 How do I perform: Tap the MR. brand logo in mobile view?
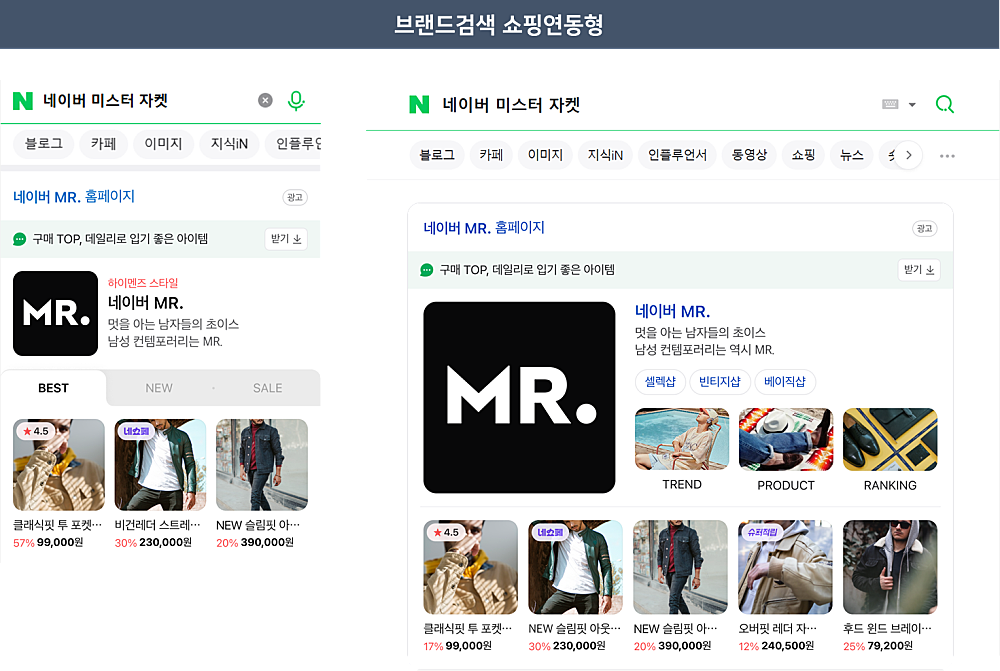pyautogui.click(x=55, y=313)
